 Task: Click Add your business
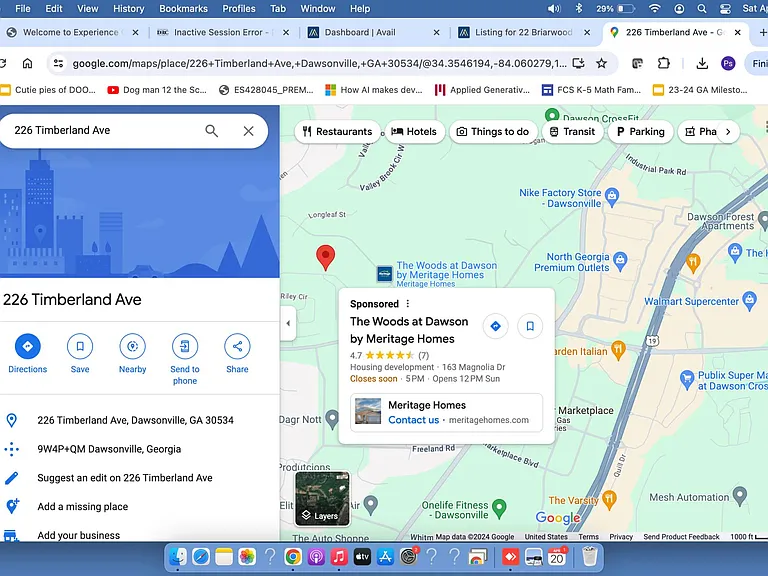click(x=78, y=535)
